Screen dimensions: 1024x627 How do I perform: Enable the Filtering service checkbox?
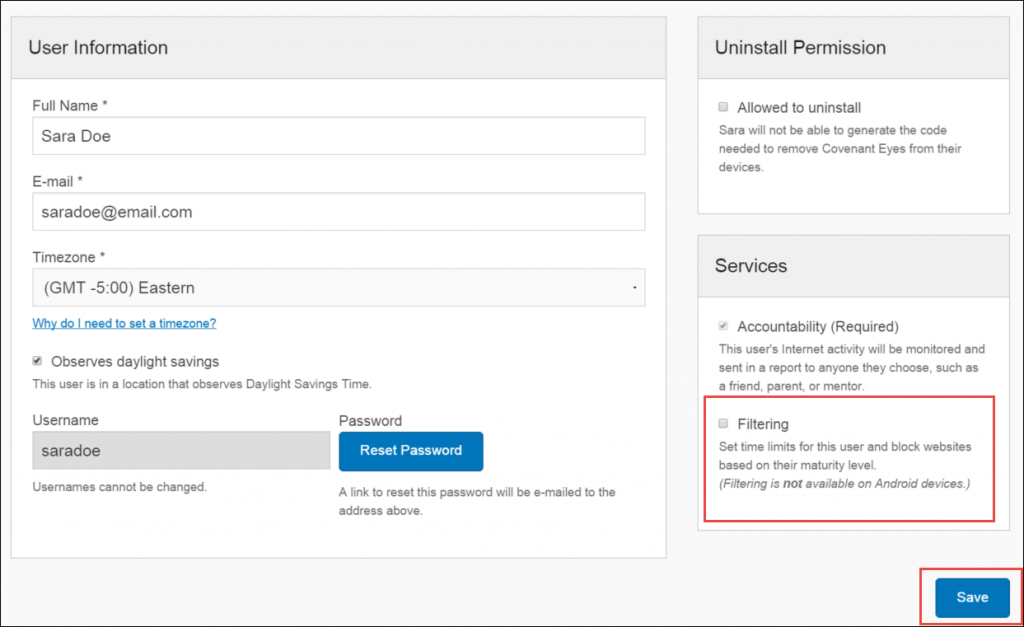coord(723,424)
